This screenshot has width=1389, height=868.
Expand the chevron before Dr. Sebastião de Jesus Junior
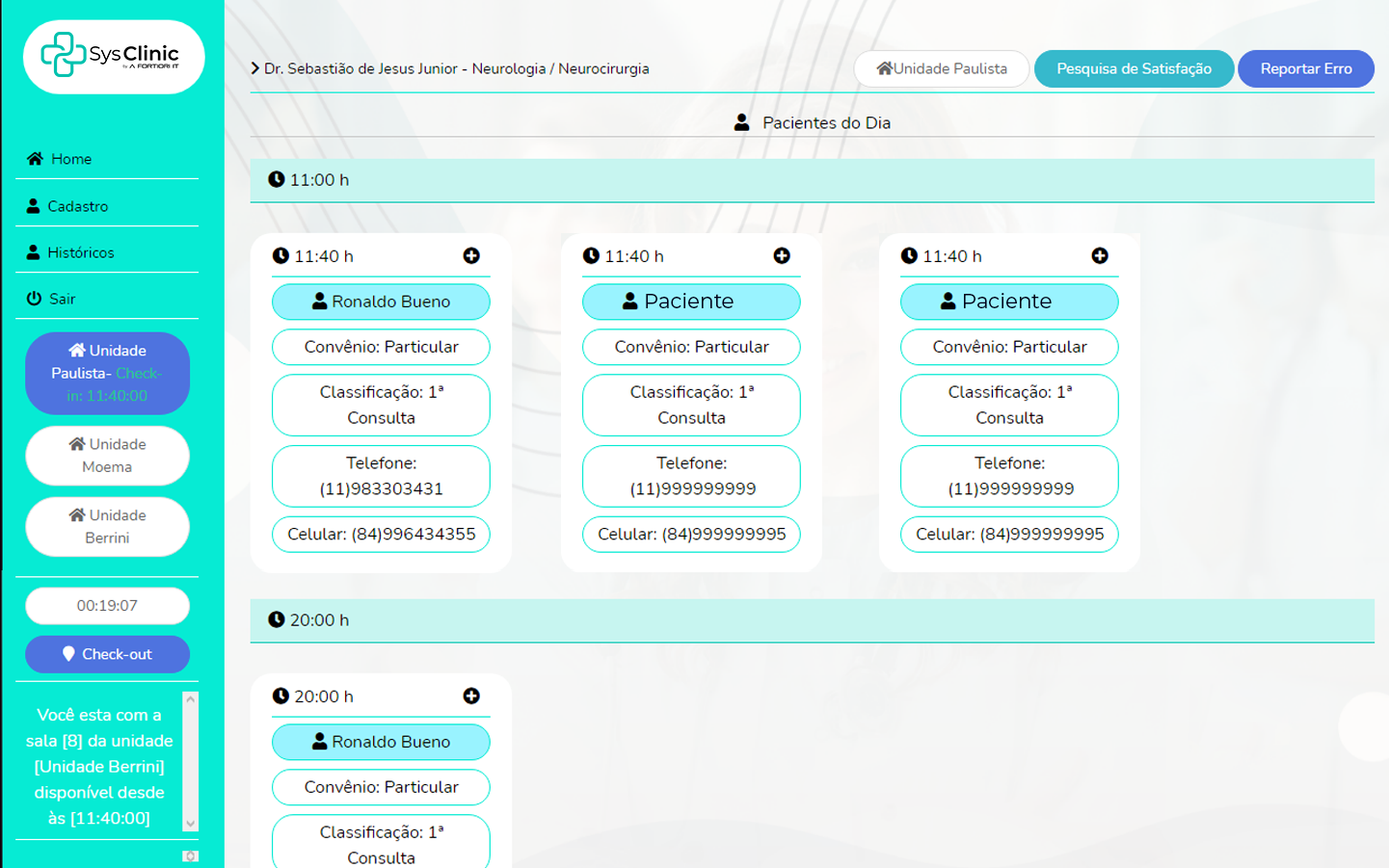(255, 68)
